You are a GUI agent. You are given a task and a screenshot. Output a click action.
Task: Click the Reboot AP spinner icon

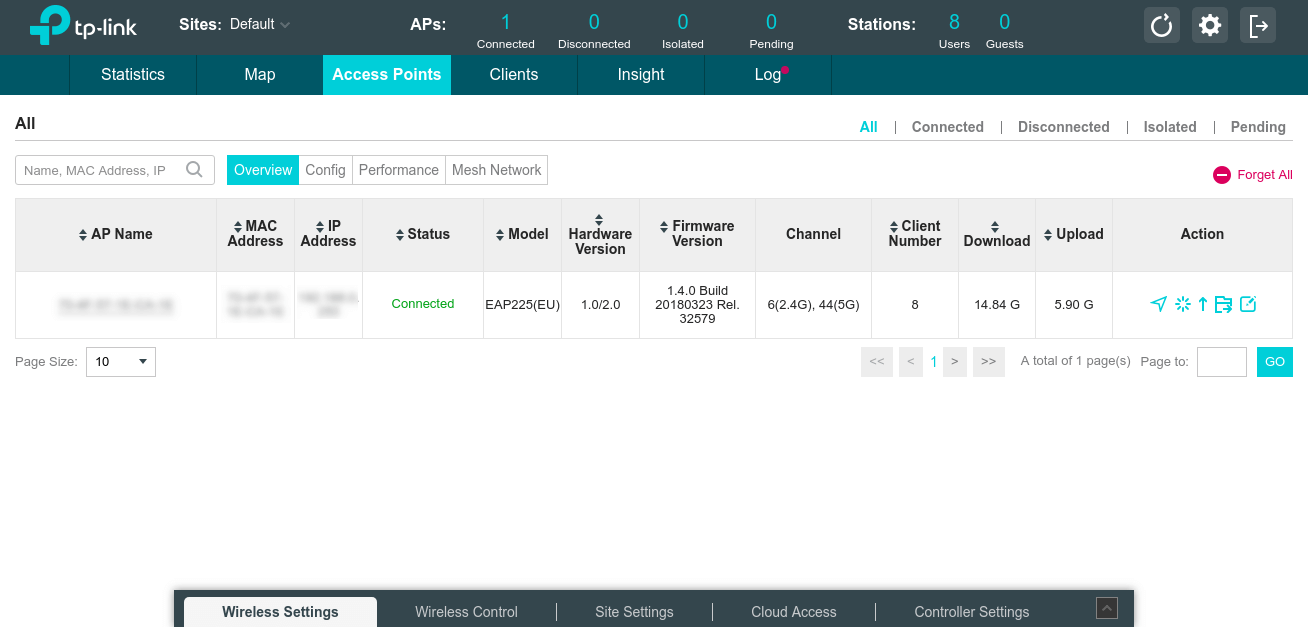click(1183, 304)
